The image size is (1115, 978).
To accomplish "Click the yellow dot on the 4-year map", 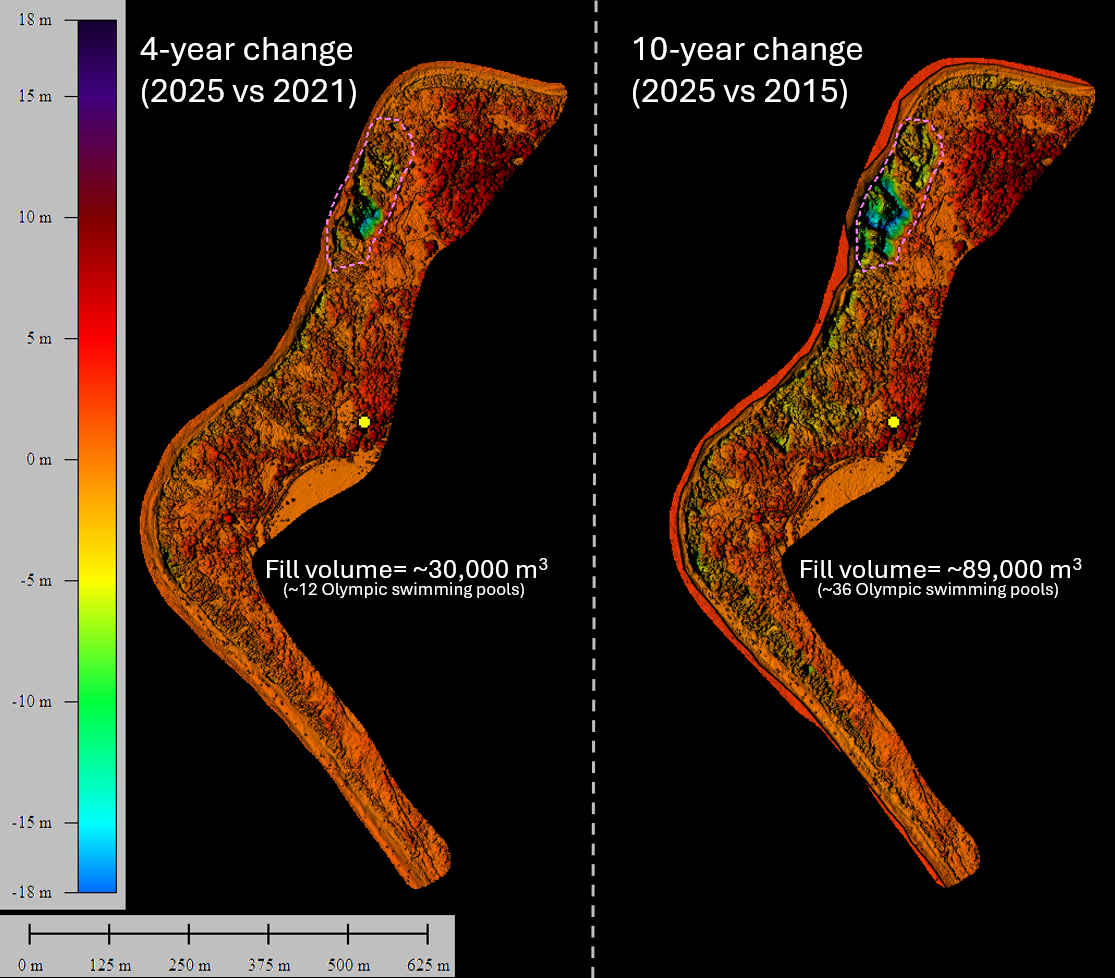I will tap(364, 422).
